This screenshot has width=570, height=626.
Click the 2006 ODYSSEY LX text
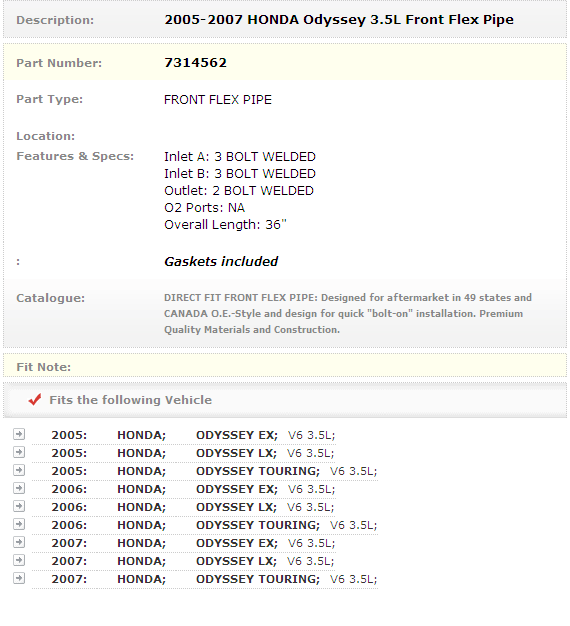[236, 507]
